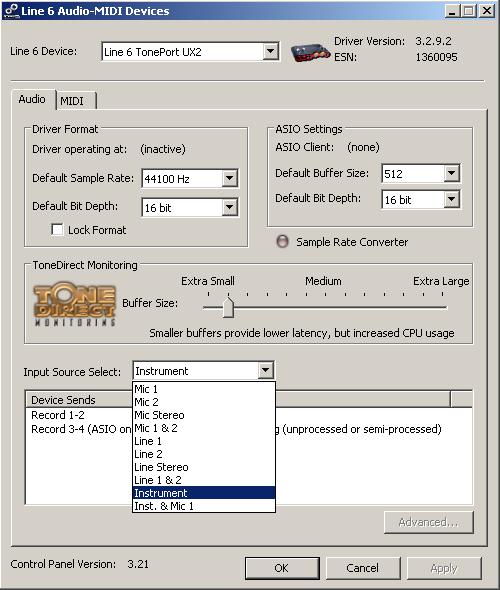This screenshot has height=590, width=500.
Task: Click the ToneDirect Monitoring logo
Action: coord(74,304)
